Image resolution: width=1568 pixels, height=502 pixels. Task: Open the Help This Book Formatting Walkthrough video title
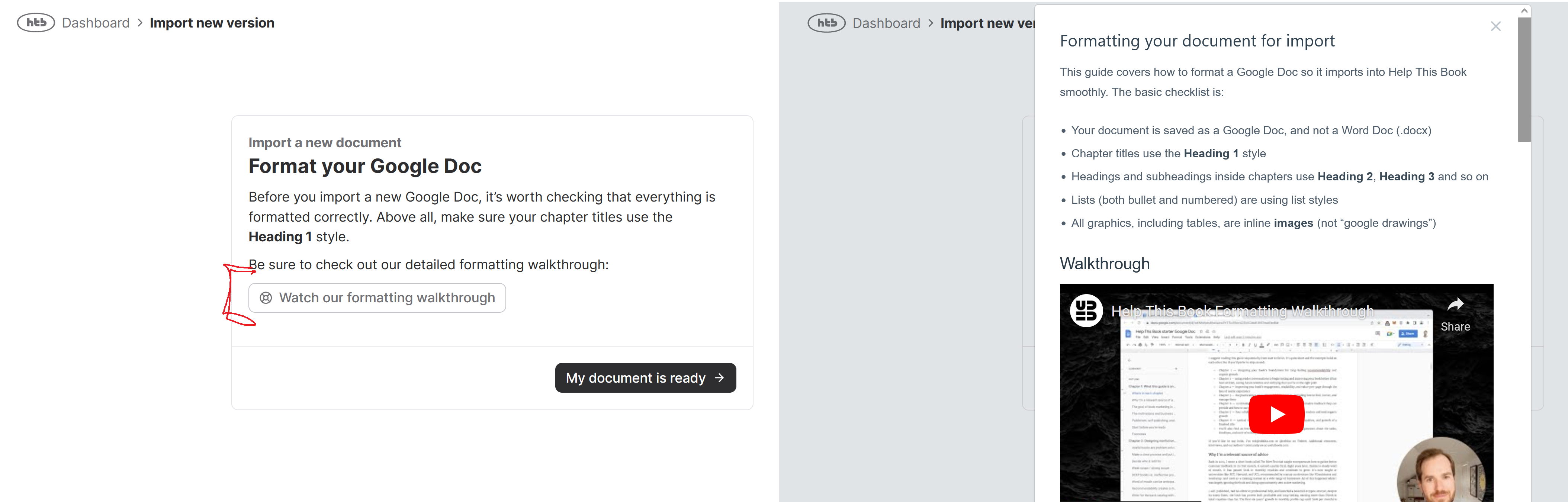(1242, 312)
